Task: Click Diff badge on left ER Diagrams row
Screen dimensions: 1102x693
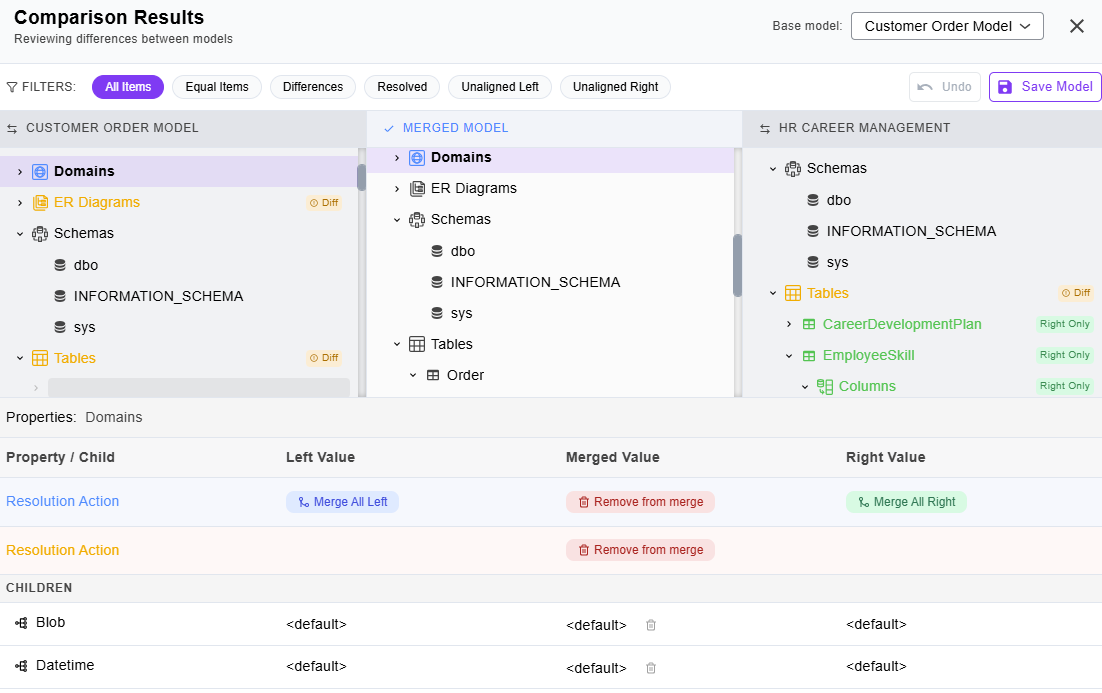Action: [x=324, y=202]
